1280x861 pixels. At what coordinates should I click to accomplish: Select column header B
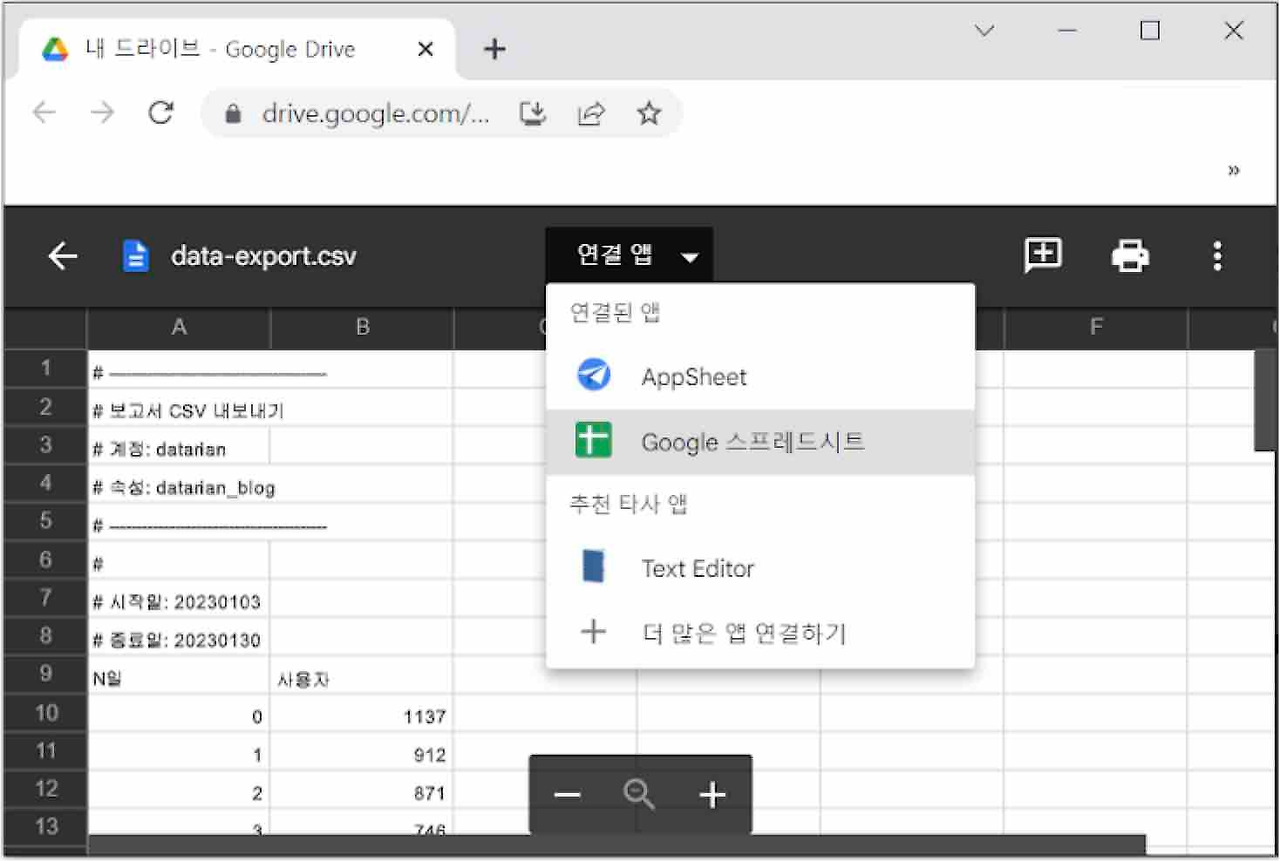coord(362,327)
